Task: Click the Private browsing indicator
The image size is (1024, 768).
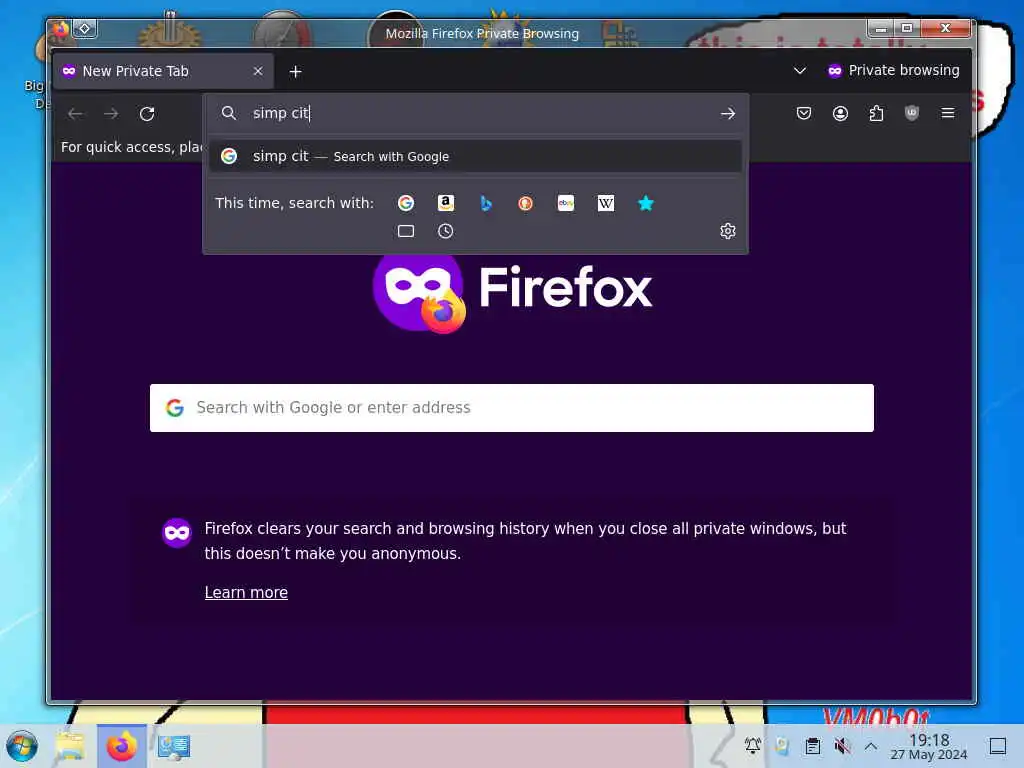Action: (x=893, y=71)
